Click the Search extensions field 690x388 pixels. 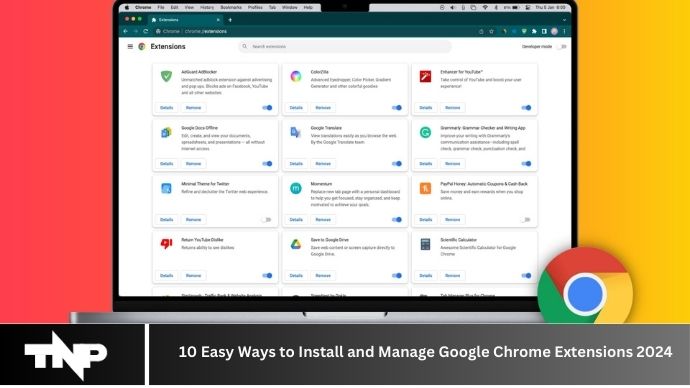point(345,47)
